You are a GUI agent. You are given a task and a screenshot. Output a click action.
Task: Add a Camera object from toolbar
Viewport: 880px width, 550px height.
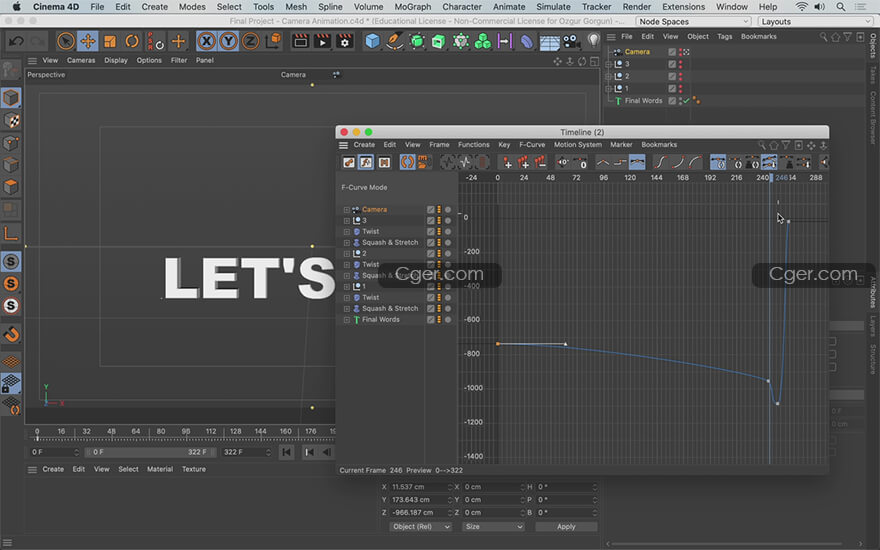(571, 42)
